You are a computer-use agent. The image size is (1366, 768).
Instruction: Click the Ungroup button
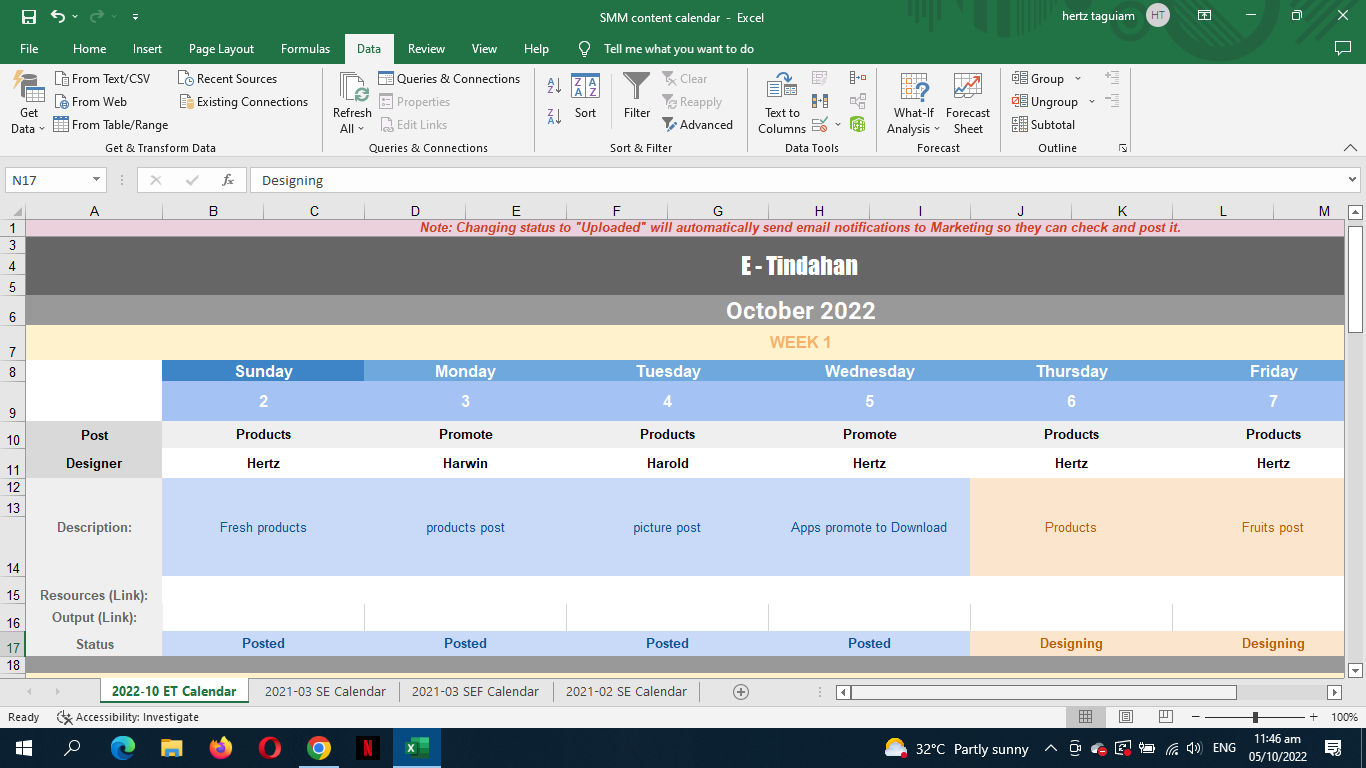point(1045,101)
